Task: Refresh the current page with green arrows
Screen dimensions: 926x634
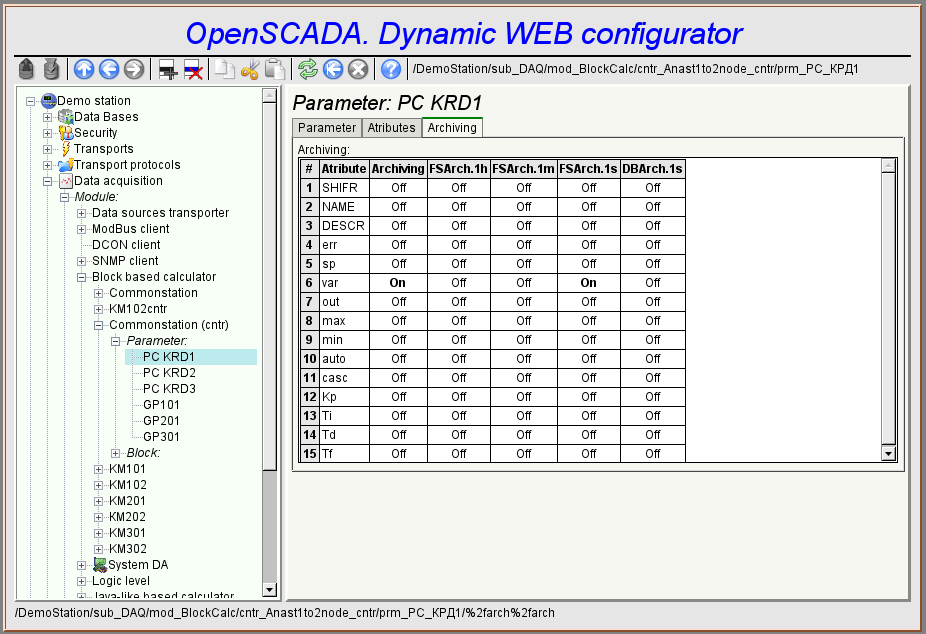Action: pos(308,69)
